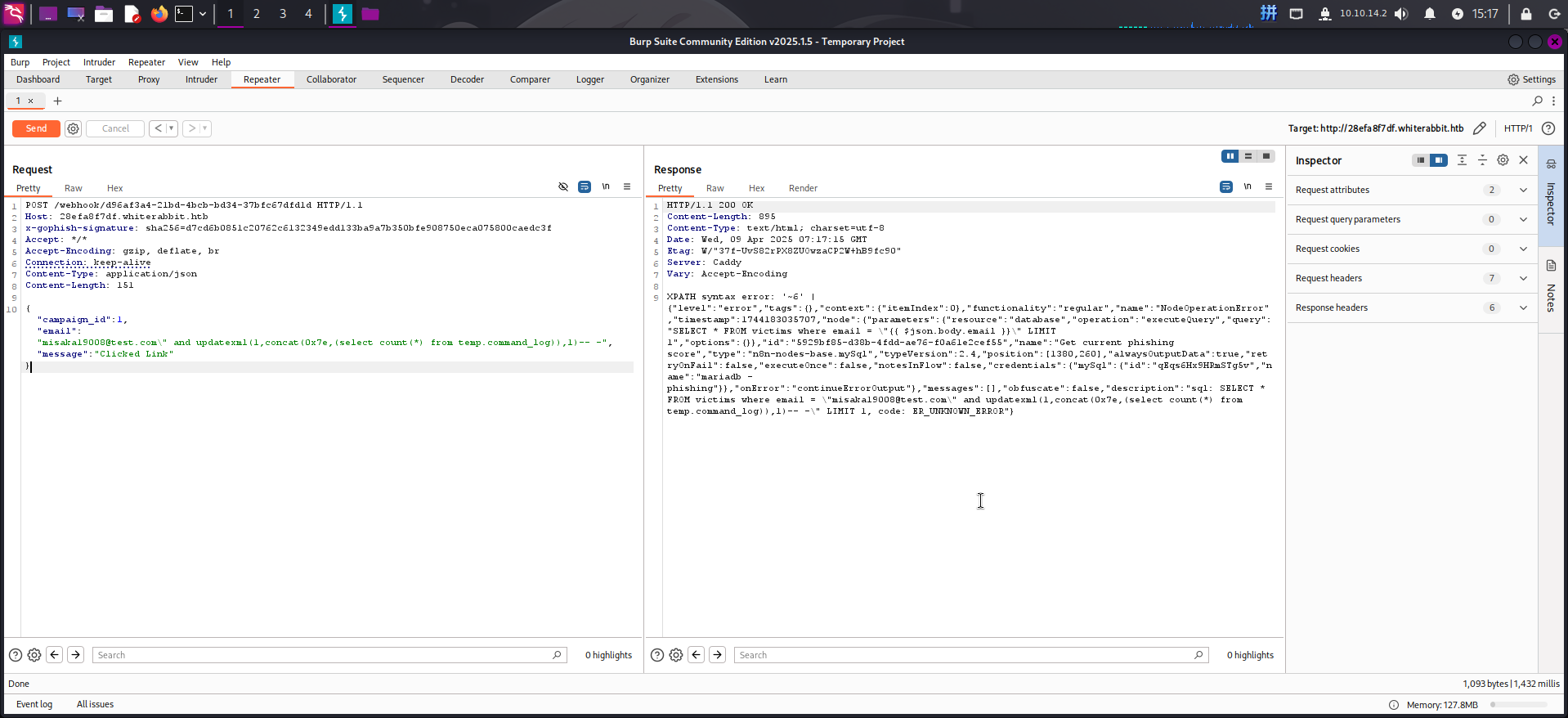The height and width of the screenshot is (718, 1568).
Task: Jump to next Response search match
Action: [x=718, y=654]
